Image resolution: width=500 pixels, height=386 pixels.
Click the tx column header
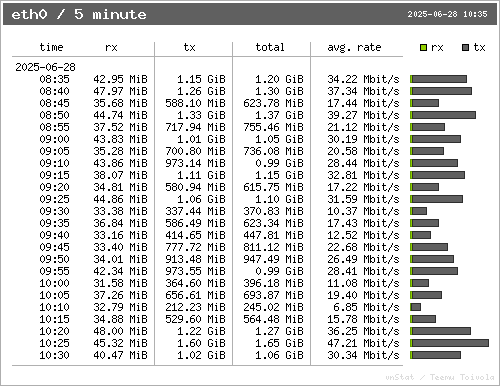click(x=189, y=47)
